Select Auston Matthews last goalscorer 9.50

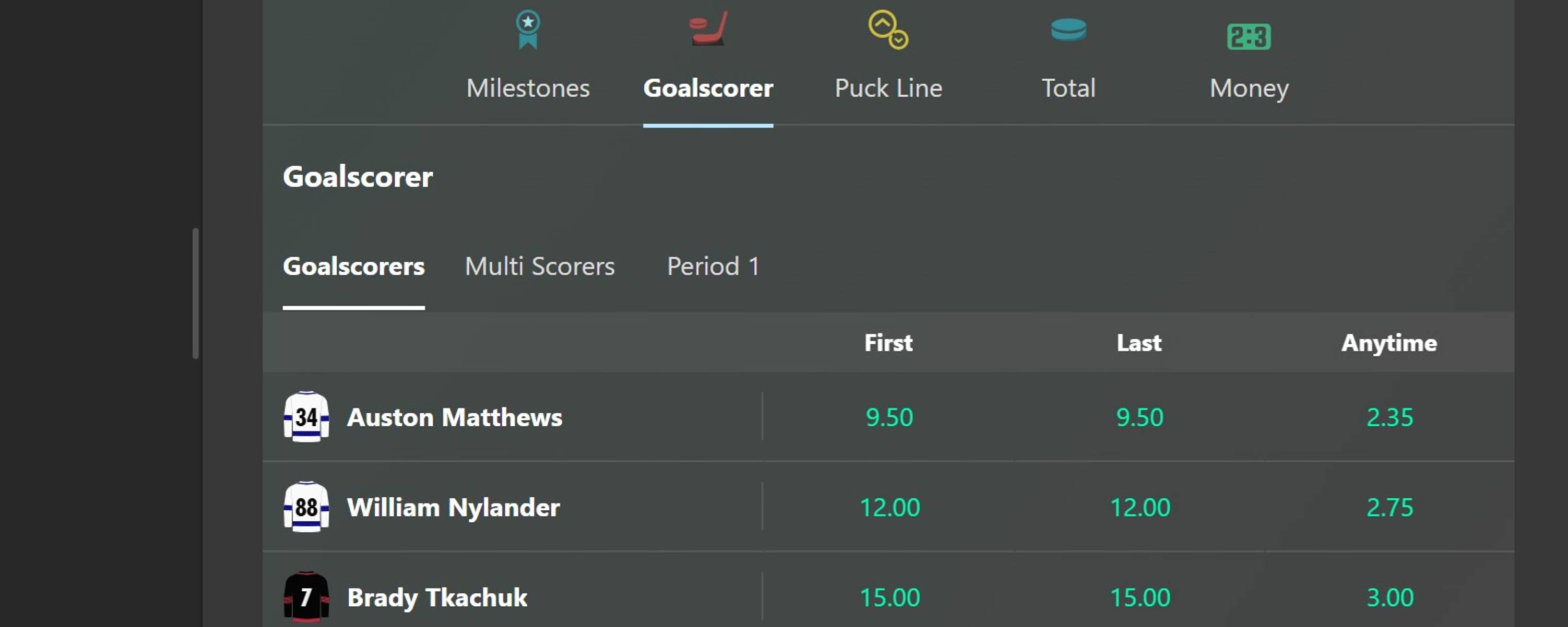[x=1139, y=417]
